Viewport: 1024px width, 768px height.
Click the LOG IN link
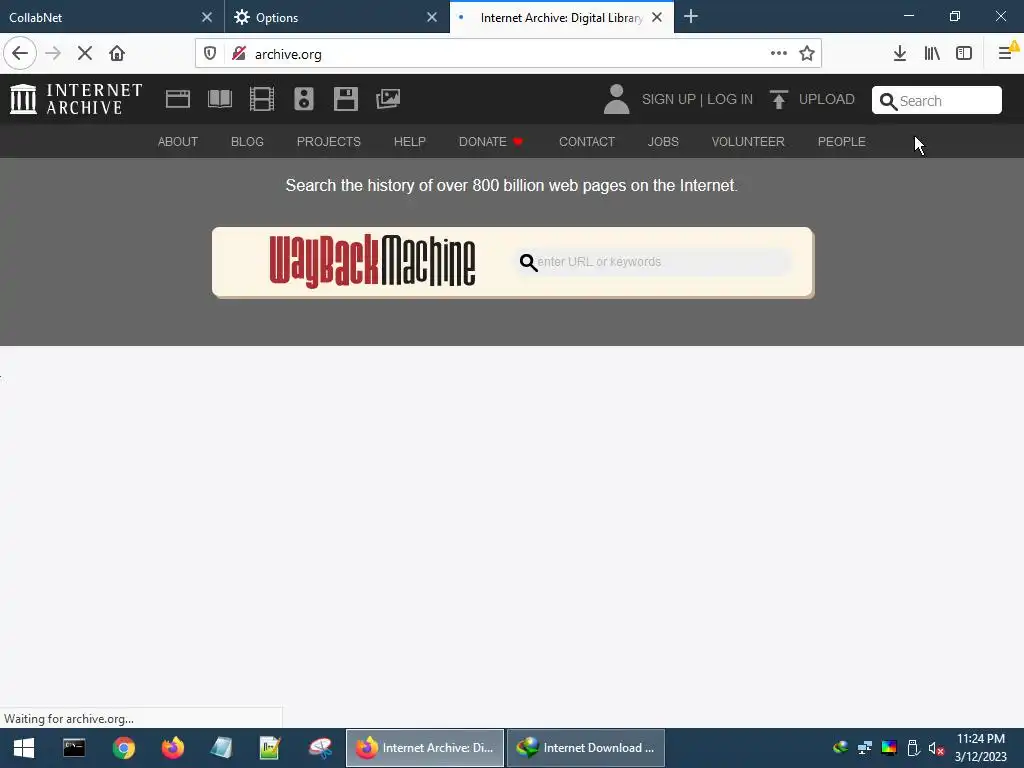click(730, 99)
